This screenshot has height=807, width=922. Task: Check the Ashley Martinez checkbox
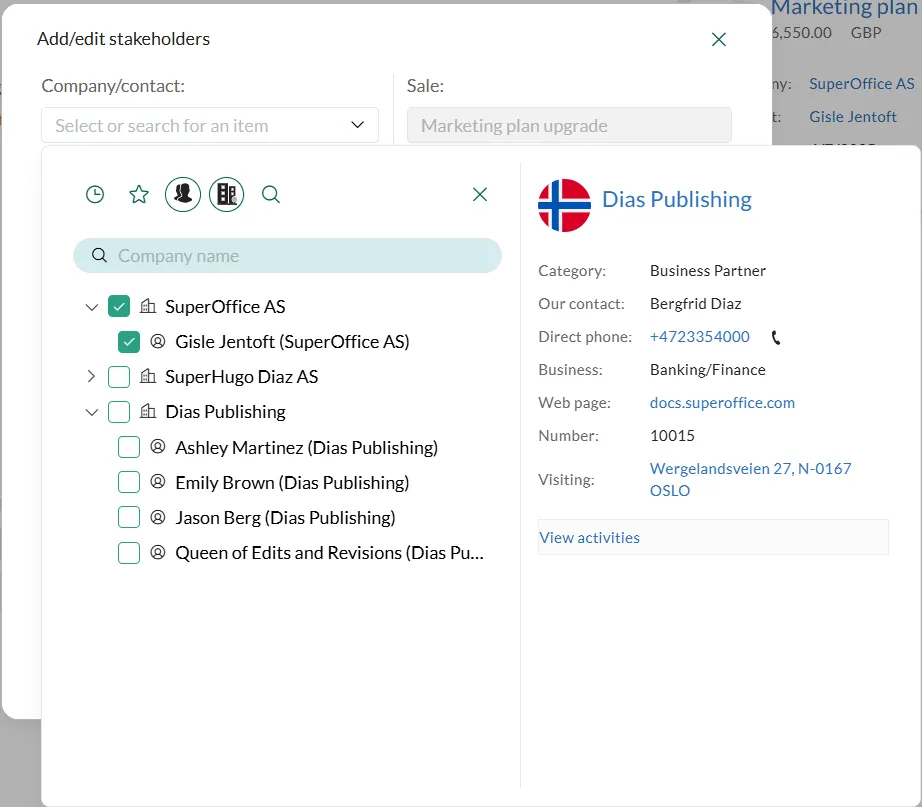[129, 447]
